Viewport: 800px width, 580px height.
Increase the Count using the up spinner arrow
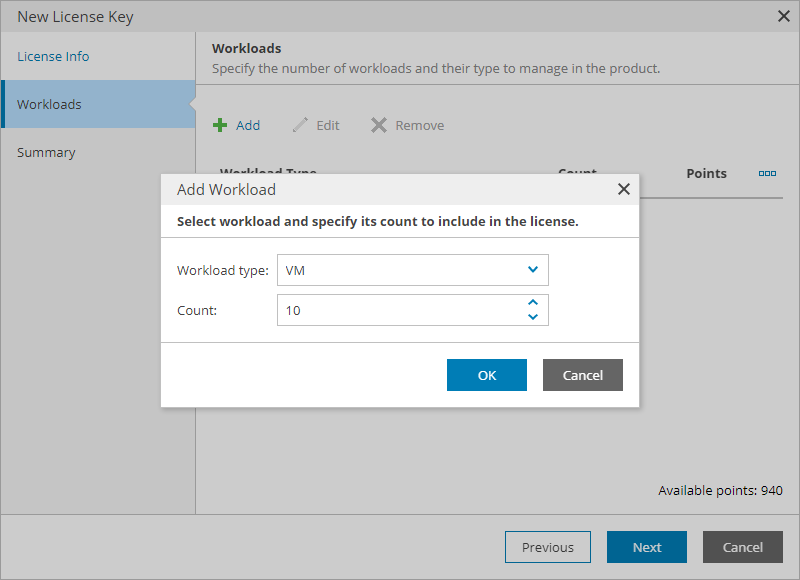pyautogui.click(x=533, y=303)
